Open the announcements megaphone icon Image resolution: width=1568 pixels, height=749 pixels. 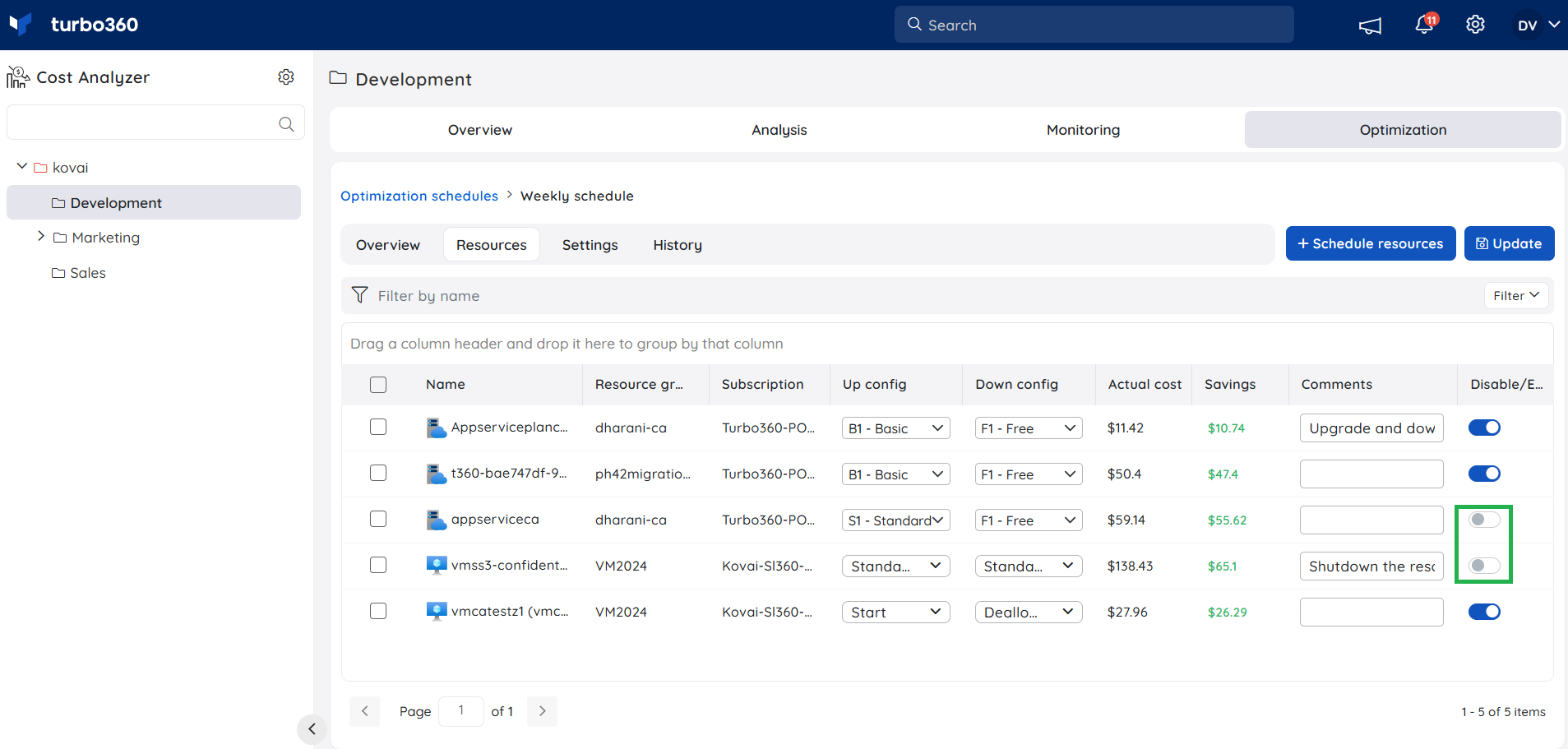coord(1370,25)
